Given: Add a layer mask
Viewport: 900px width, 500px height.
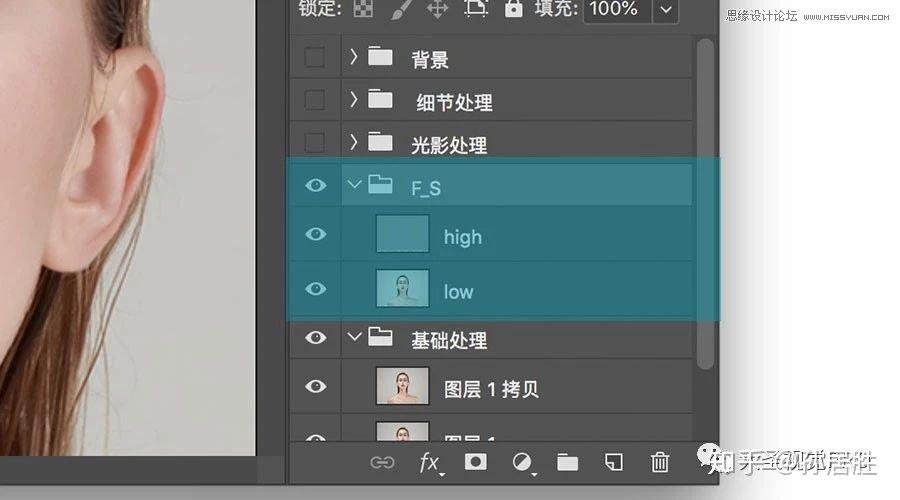Looking at the screenshot, I should pyautogui.click(x=476, y=462).
